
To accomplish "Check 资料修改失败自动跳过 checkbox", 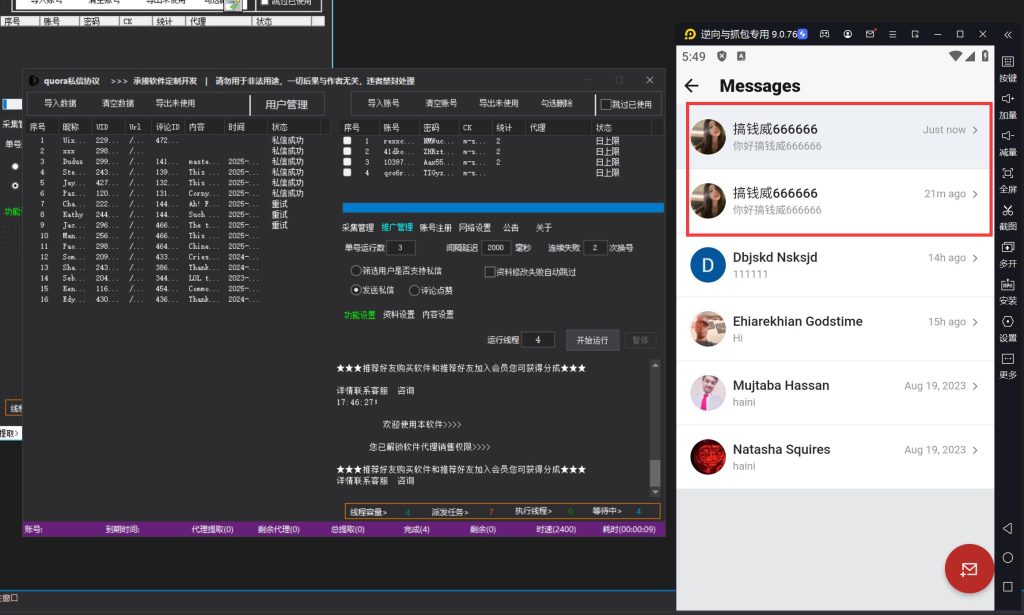I will point(489,271).
